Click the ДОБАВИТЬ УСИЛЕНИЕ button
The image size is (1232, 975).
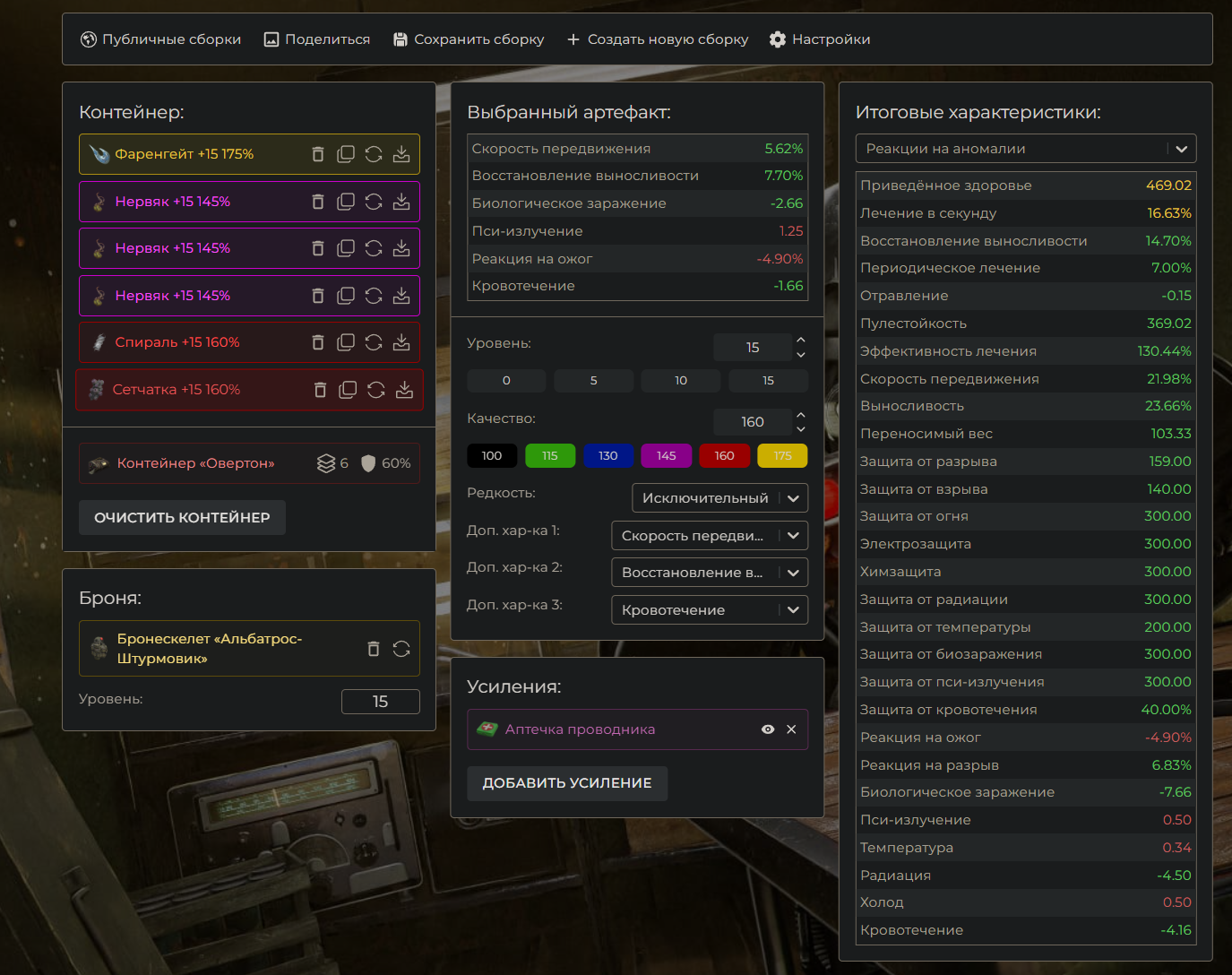coord(567,783)
